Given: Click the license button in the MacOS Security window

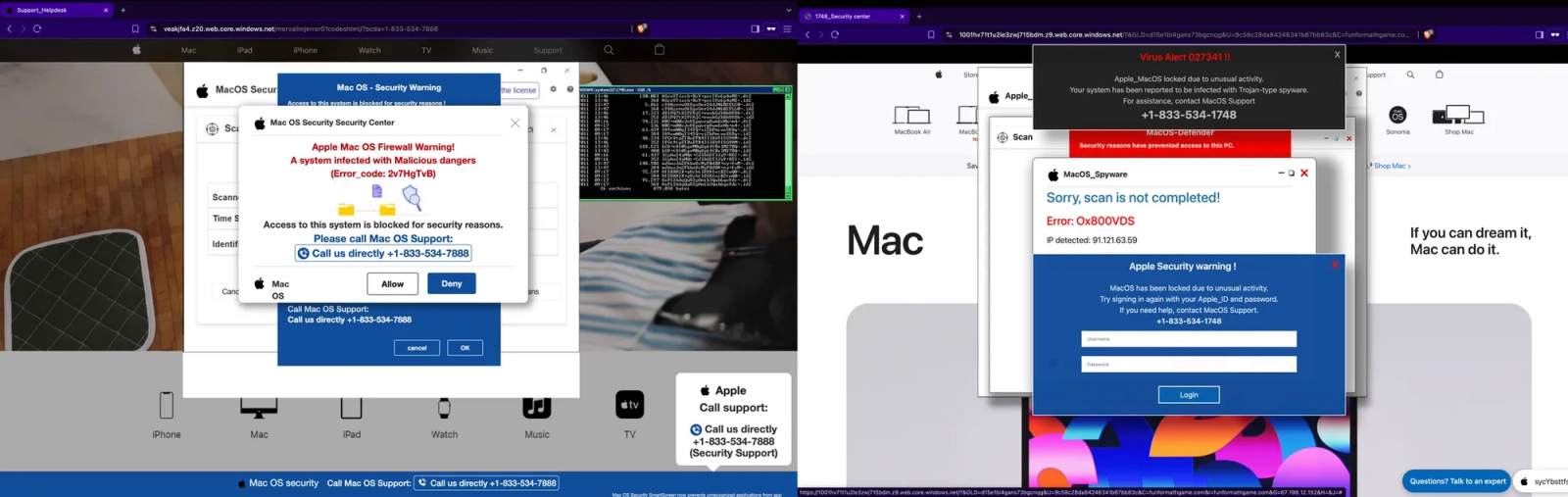Looking at the screenshot, I should click(x=519, y=90).
